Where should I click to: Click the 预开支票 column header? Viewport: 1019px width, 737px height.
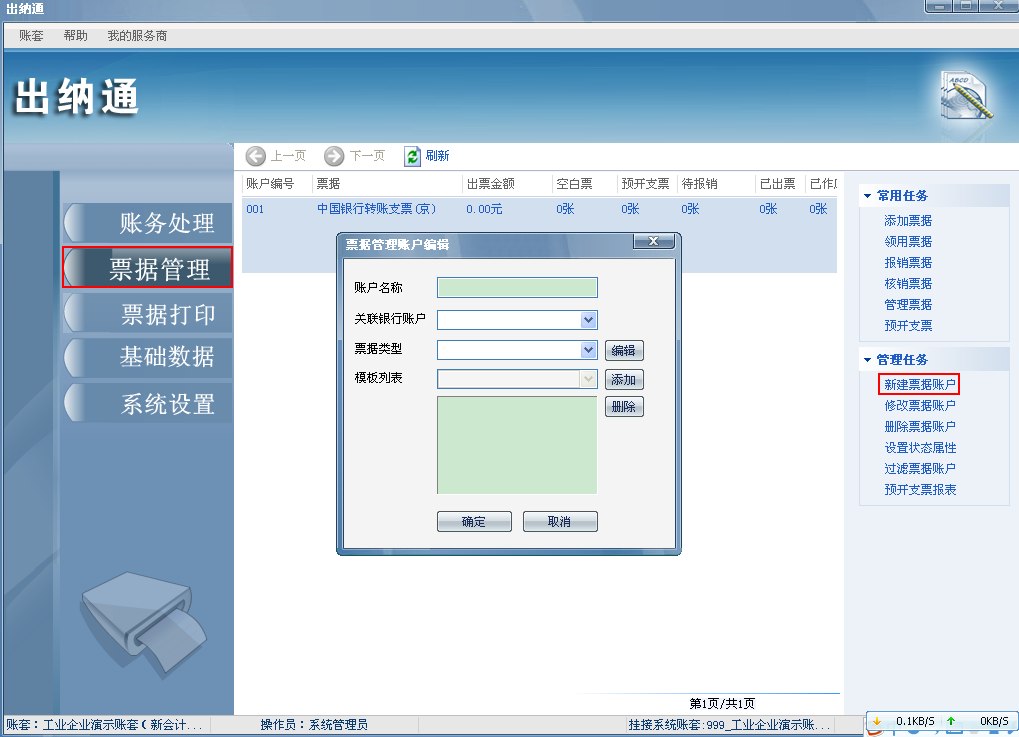point(647,184)
